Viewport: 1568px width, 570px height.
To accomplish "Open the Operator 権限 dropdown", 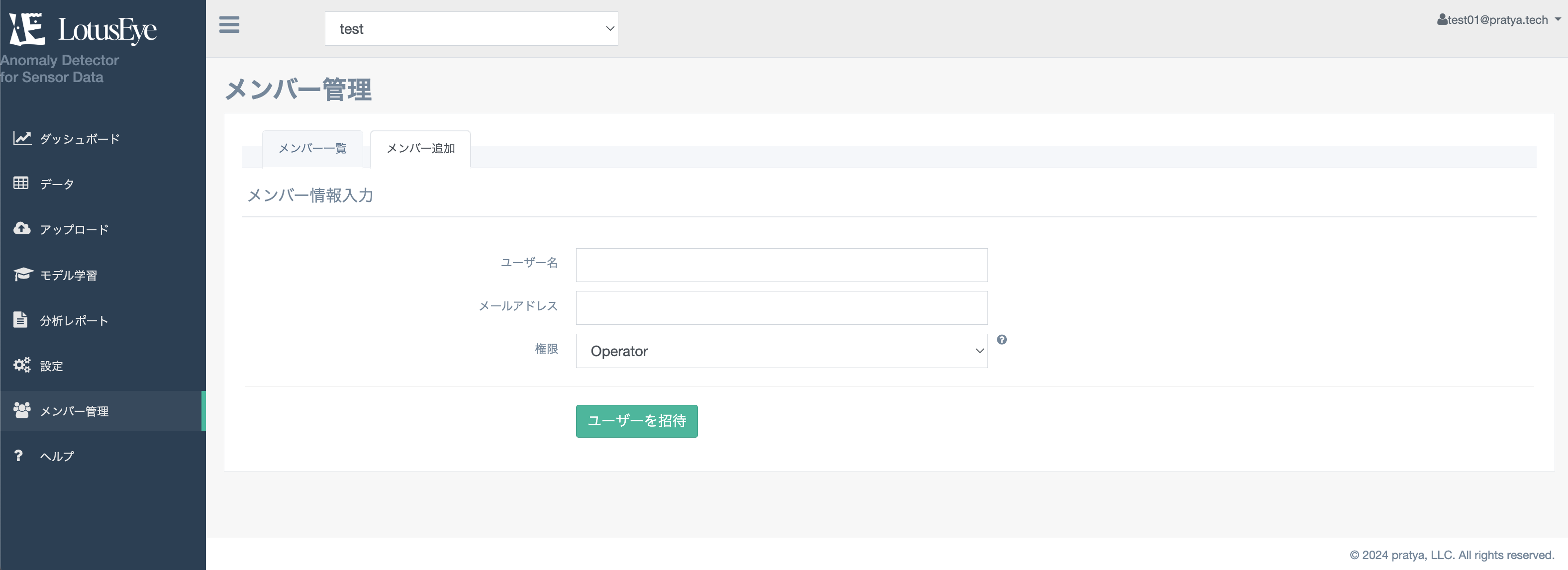I will [x=782, y=351].
